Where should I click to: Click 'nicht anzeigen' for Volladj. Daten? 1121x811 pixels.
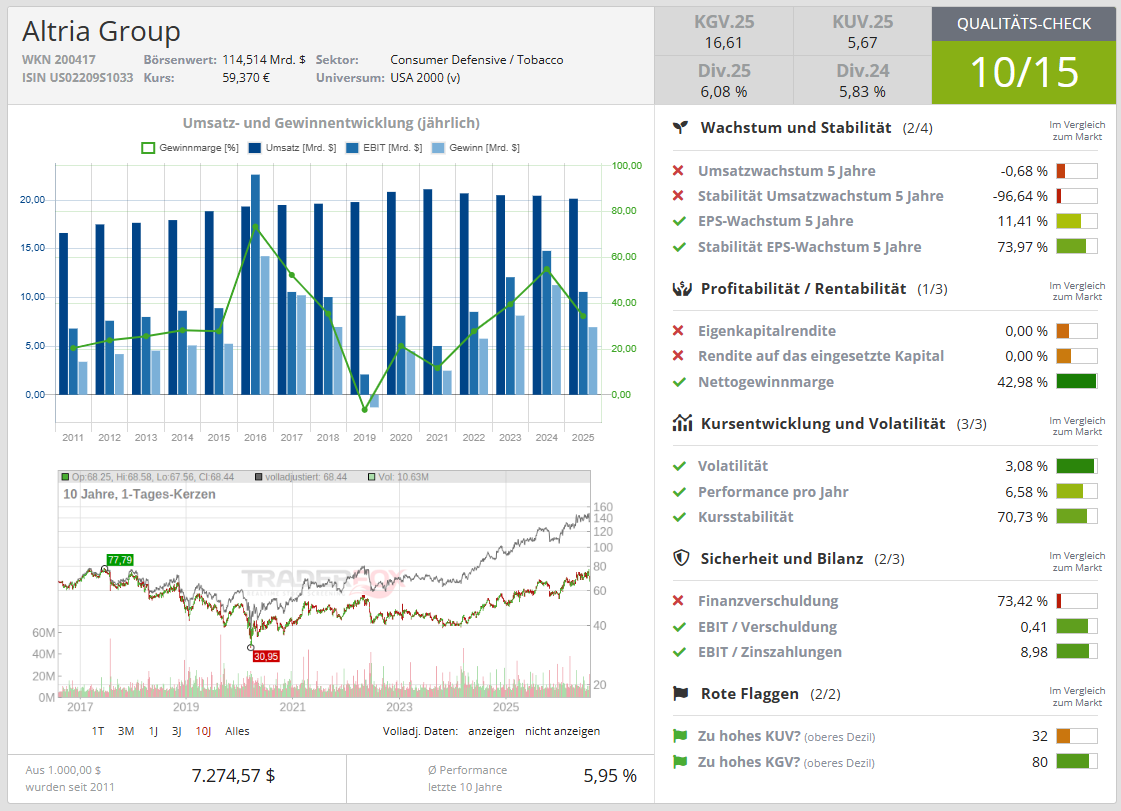pos(563,731)
